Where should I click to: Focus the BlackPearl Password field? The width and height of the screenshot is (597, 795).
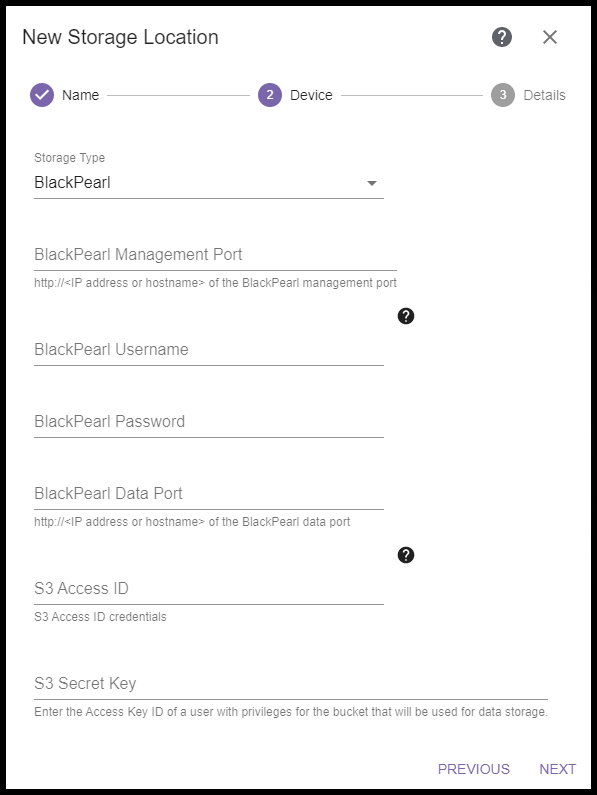point(208,422)
